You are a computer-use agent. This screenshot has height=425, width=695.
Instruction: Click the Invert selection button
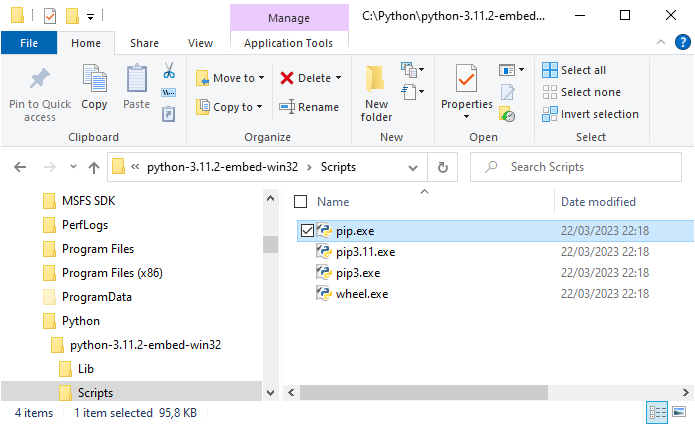[590, 114]
